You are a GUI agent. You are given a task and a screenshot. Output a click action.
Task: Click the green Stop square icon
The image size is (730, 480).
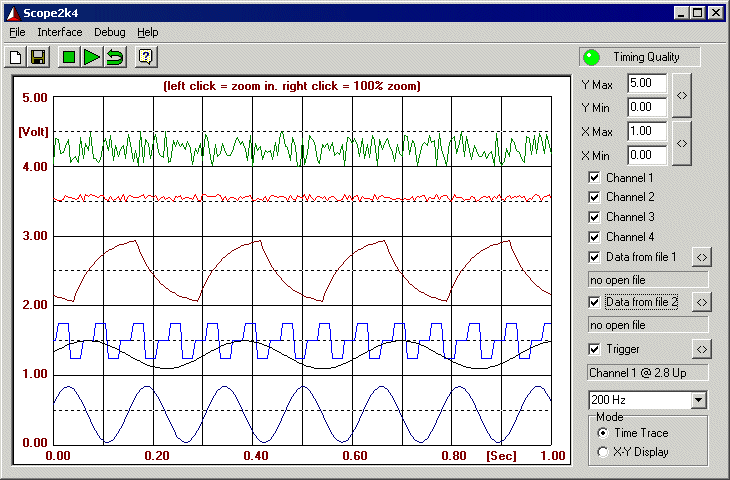tap(69, 57)
